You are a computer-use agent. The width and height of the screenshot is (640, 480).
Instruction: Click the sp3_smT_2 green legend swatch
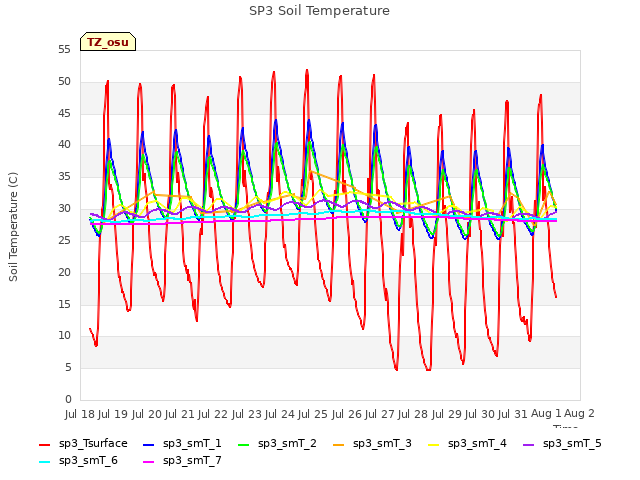pos(244,444)
